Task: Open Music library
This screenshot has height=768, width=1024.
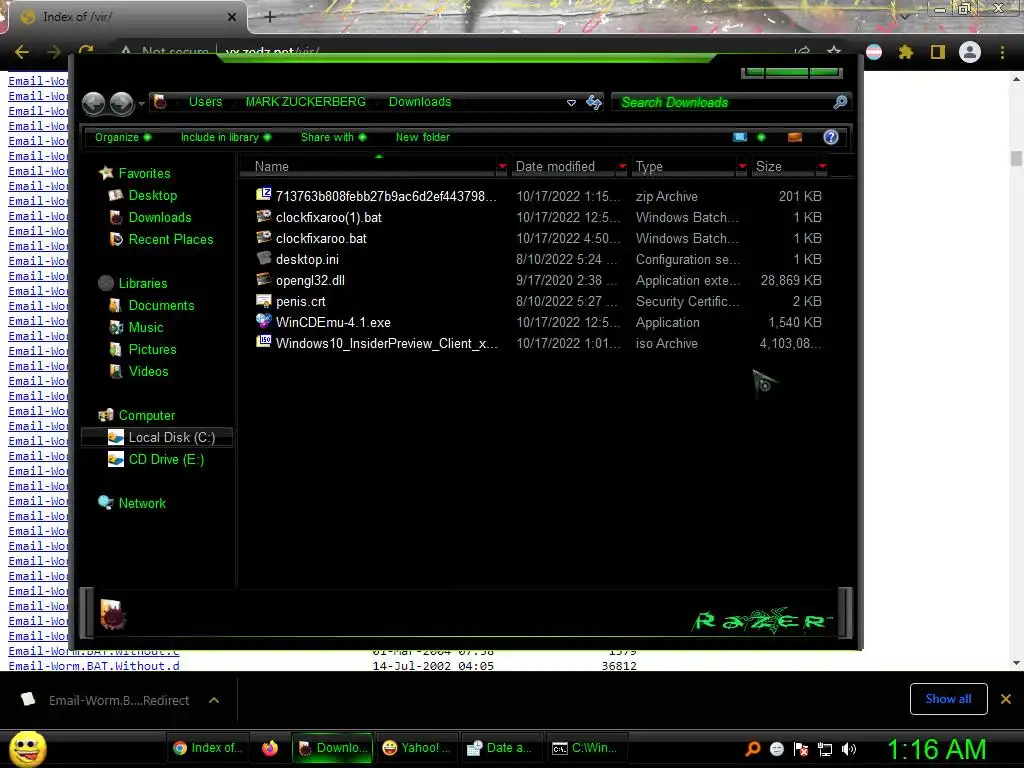Action: 146,327
